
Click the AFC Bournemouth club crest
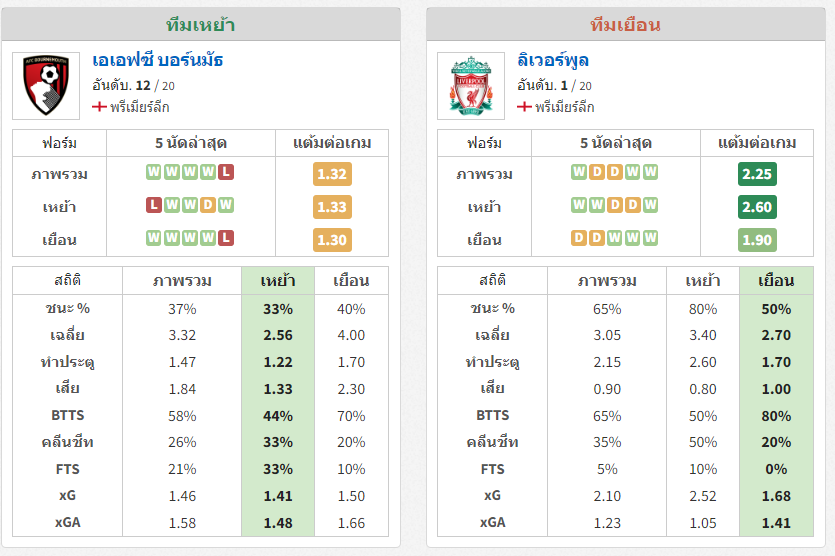(x=46, y=86)
